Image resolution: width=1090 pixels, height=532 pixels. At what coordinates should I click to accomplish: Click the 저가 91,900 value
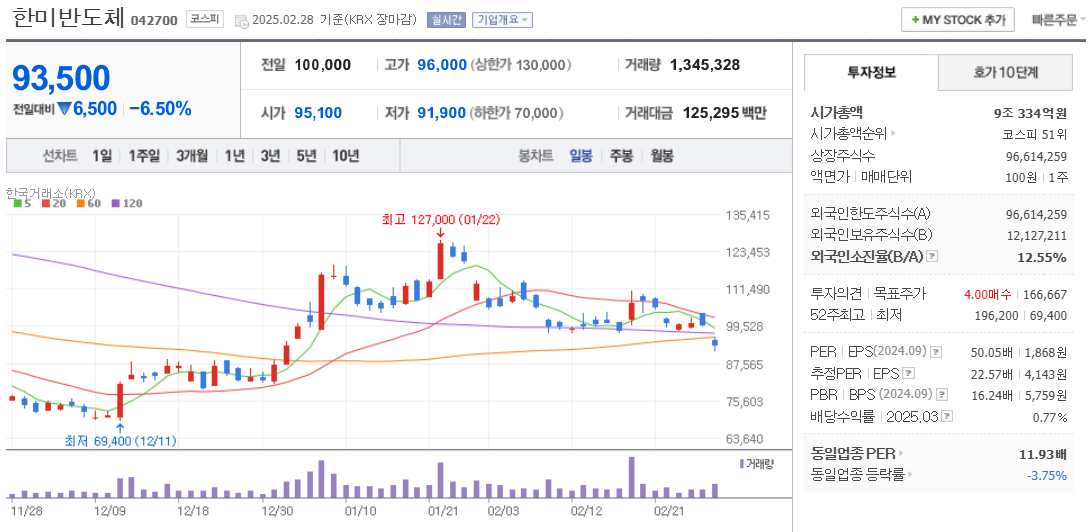(x=441, y=113)
